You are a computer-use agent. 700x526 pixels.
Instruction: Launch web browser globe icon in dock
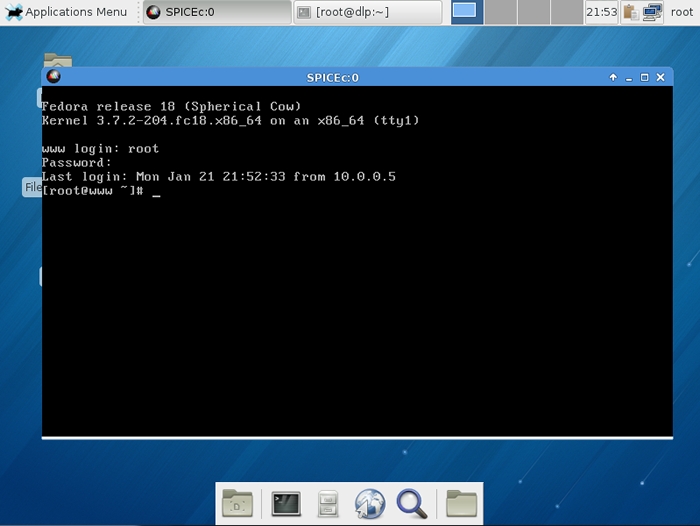(370, 504)
